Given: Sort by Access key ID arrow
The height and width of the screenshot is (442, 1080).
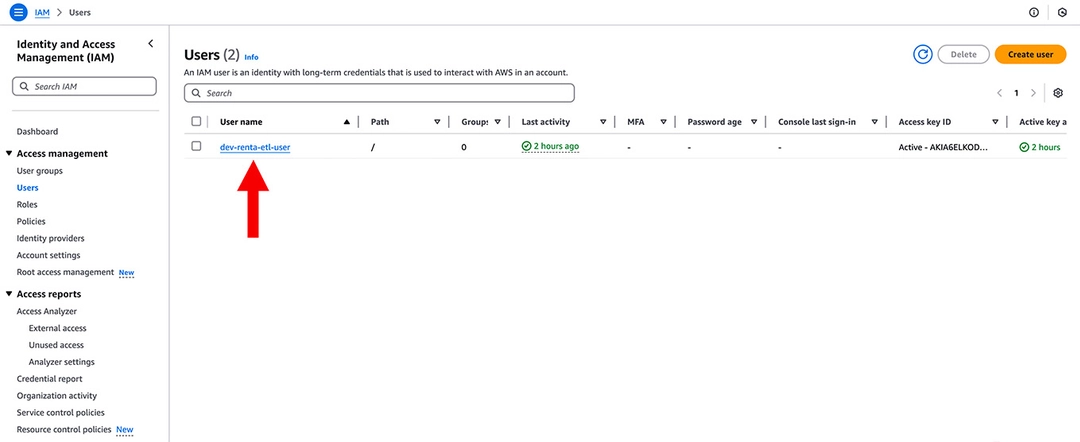Looking at the screenshot, I should [x=995, y=122].
